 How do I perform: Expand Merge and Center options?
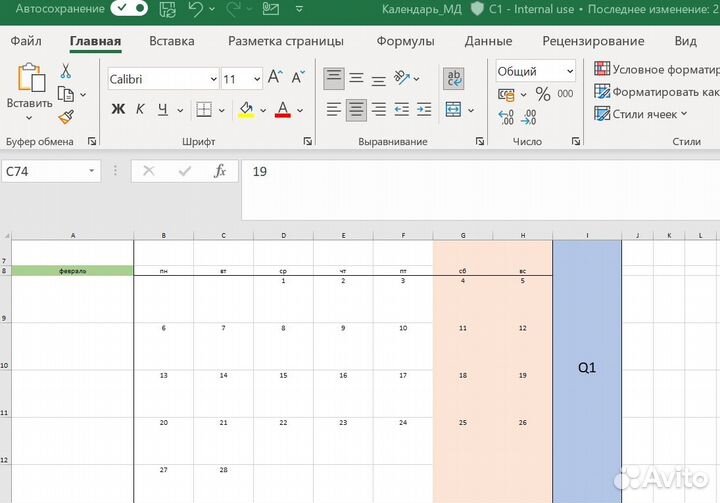(471, 110)
